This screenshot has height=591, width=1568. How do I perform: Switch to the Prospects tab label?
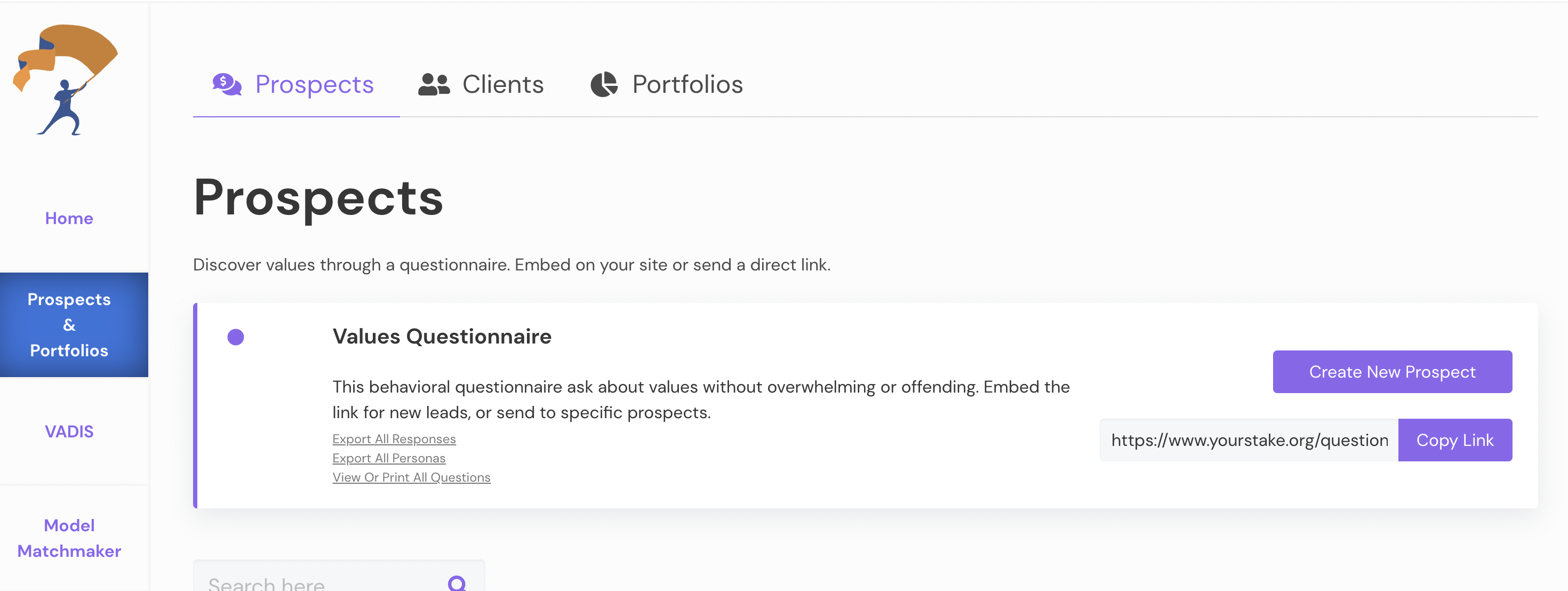tap(314, 85)
